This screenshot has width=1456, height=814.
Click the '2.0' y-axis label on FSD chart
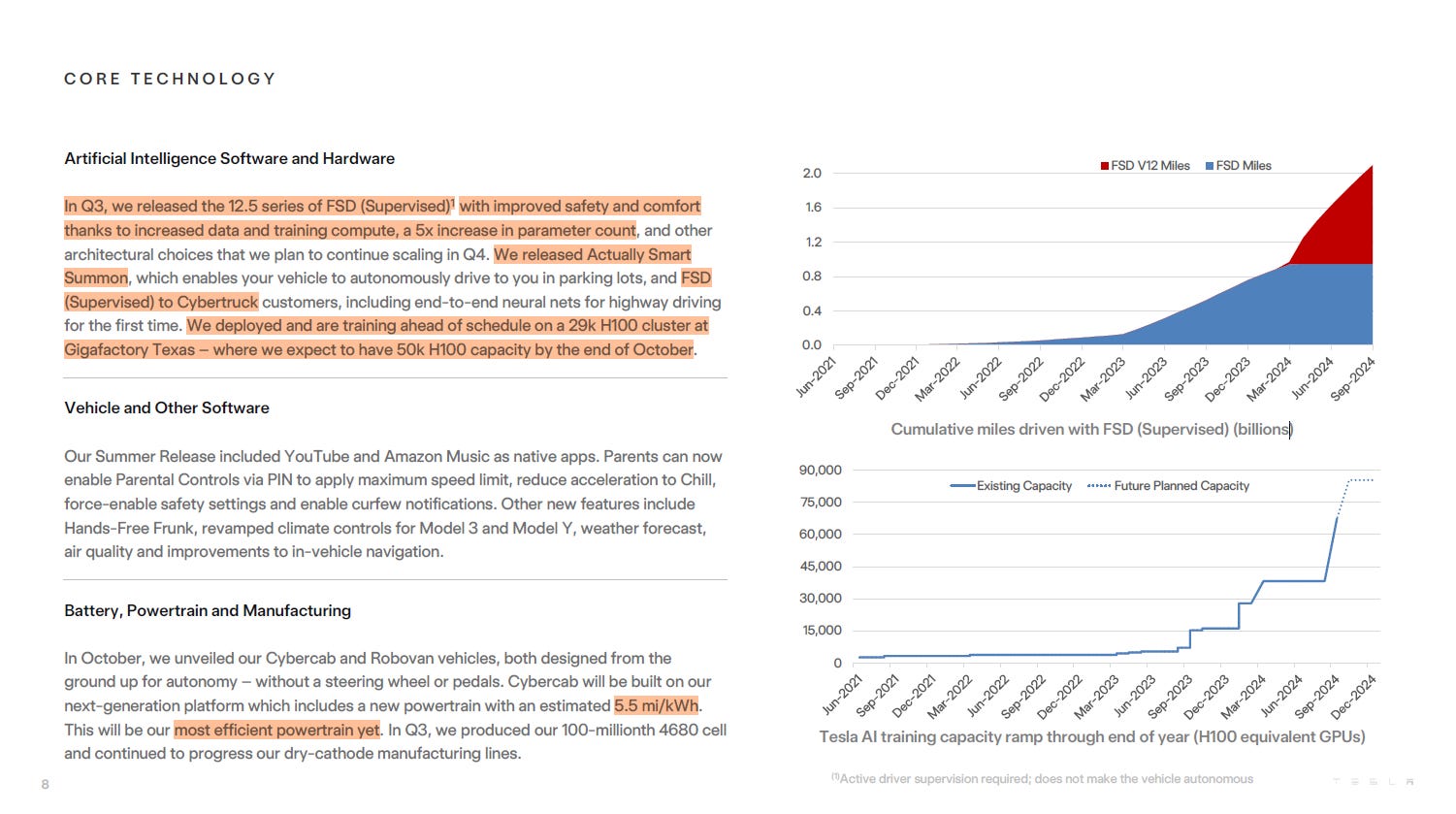(812, 174)
